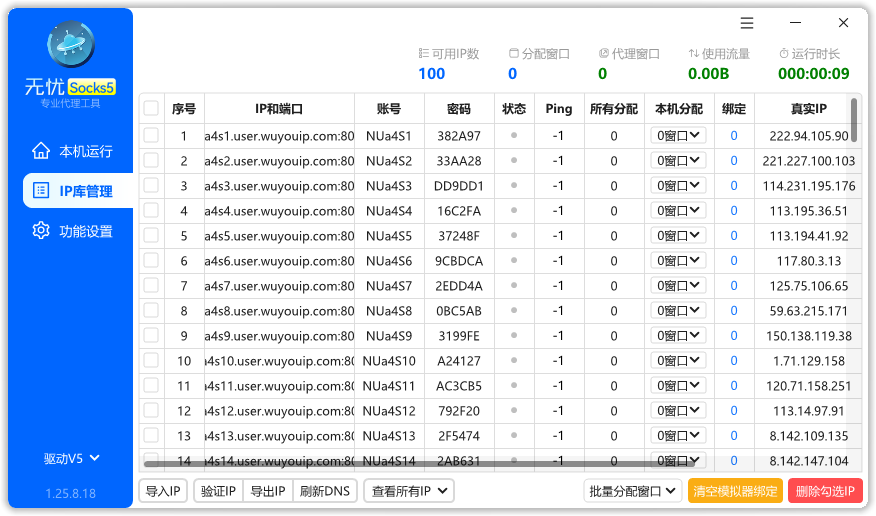Expand the 驱动V5 driver dropdown
Screen dimensions: 876x516
(71, 459)
